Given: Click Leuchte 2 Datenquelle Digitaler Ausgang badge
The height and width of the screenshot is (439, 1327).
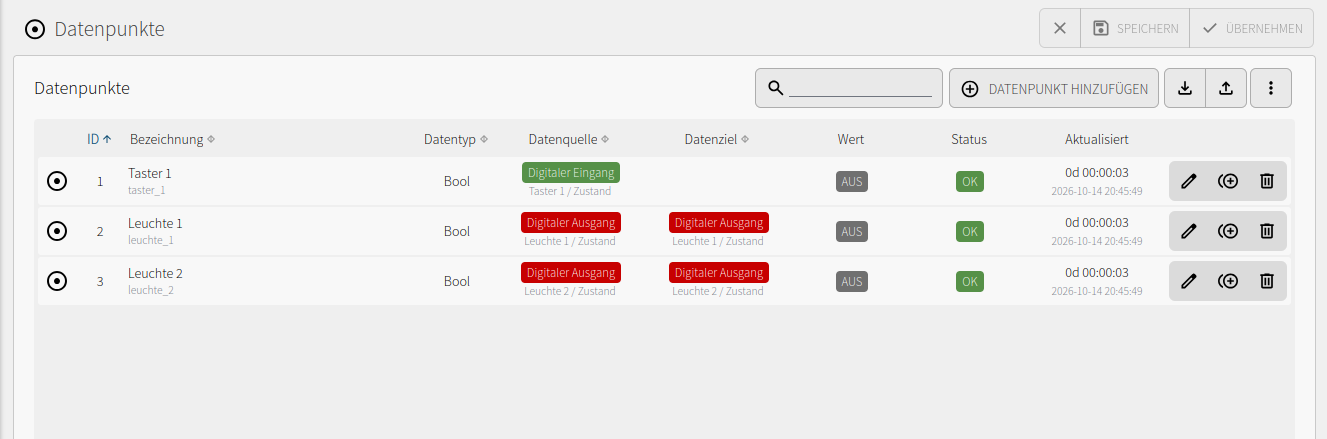Looking at the screenshot, I should point(570,272).
